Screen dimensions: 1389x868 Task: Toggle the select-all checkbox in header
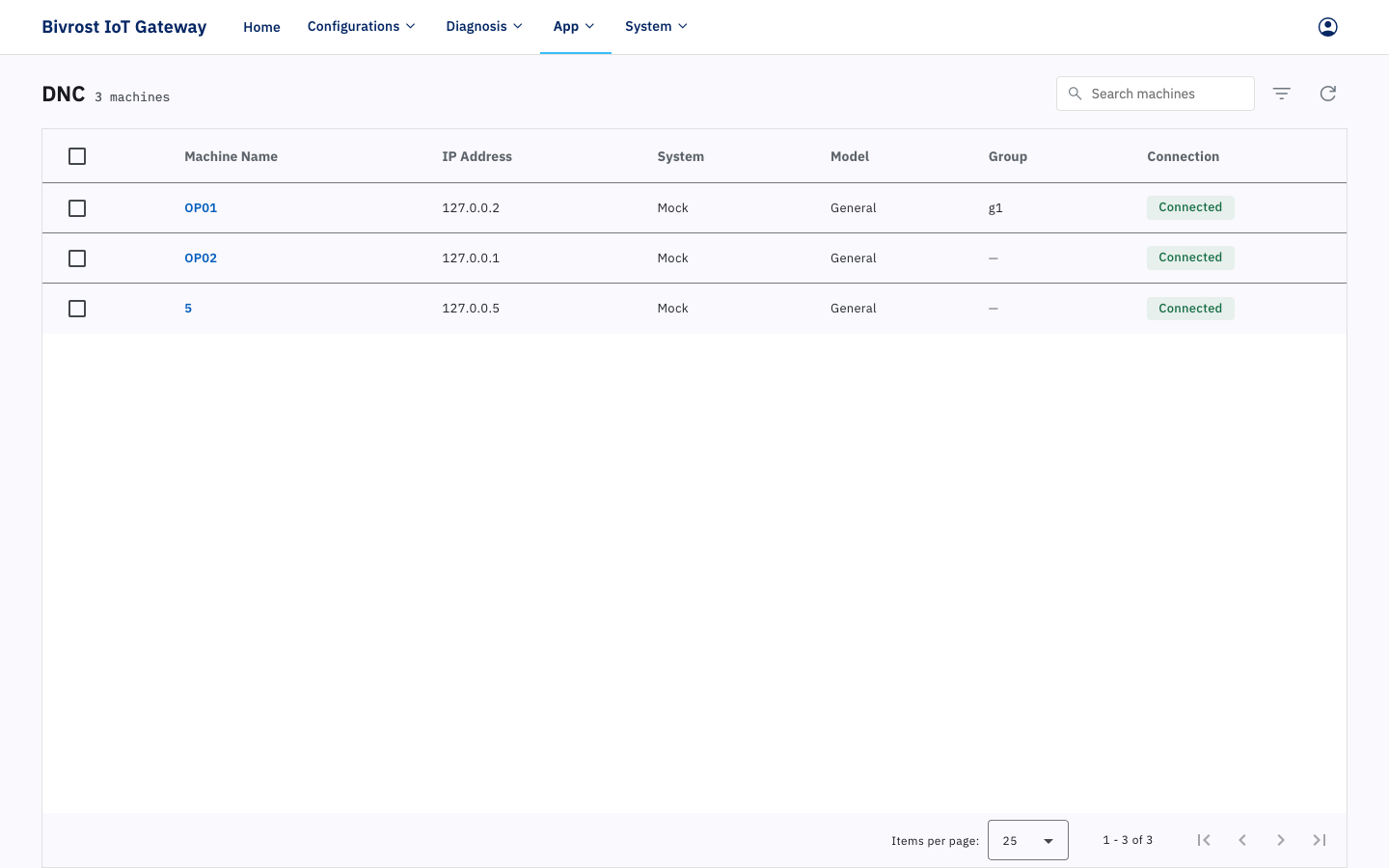pos(77,156)
